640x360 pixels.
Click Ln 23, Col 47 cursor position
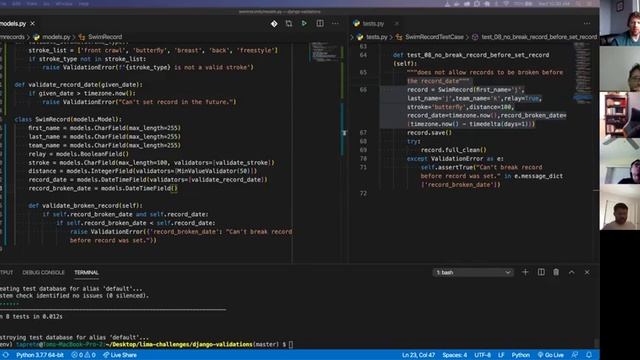pyautogui.click(x=418, y=355)
